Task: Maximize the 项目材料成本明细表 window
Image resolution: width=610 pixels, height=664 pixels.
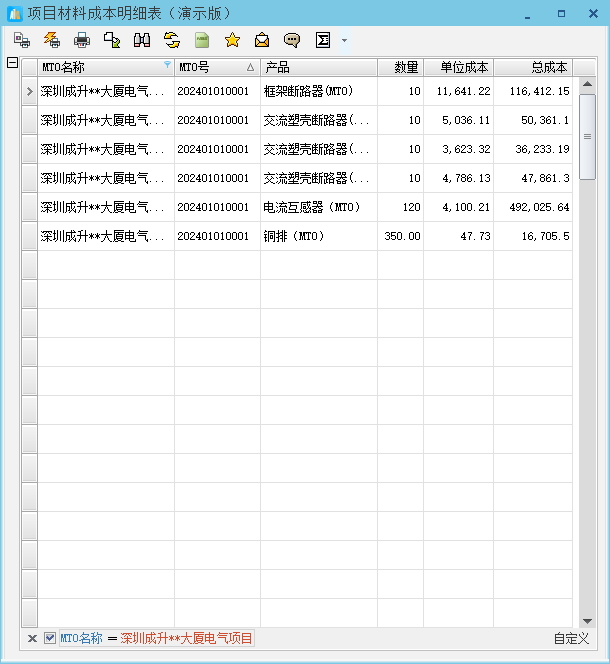Action: click(x=561, y=14)
